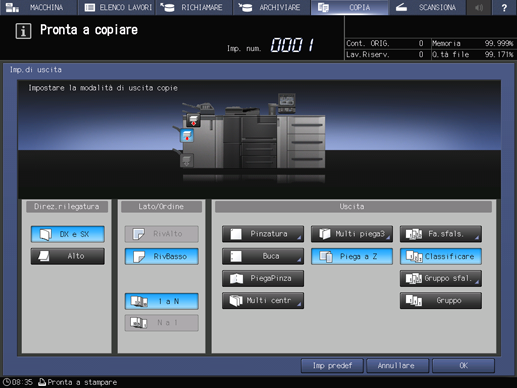
Task: Click the Piega a Z fold icon
Action: coord(326,256)
